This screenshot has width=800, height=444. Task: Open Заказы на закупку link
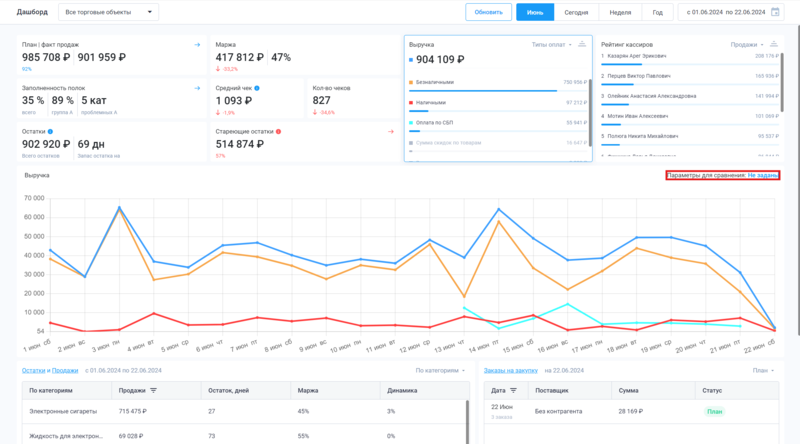click(x=512, y=370)
